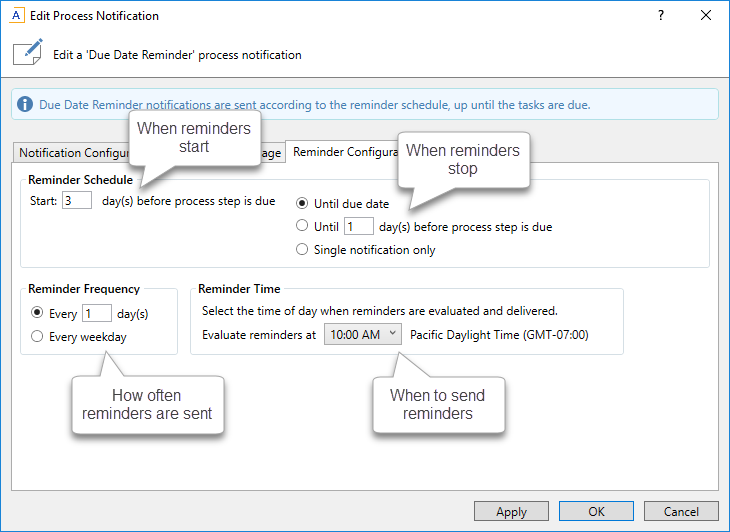730x532 pixels.
Task: Switch to the Notification Configuration tab
Action: pos(70,153)
